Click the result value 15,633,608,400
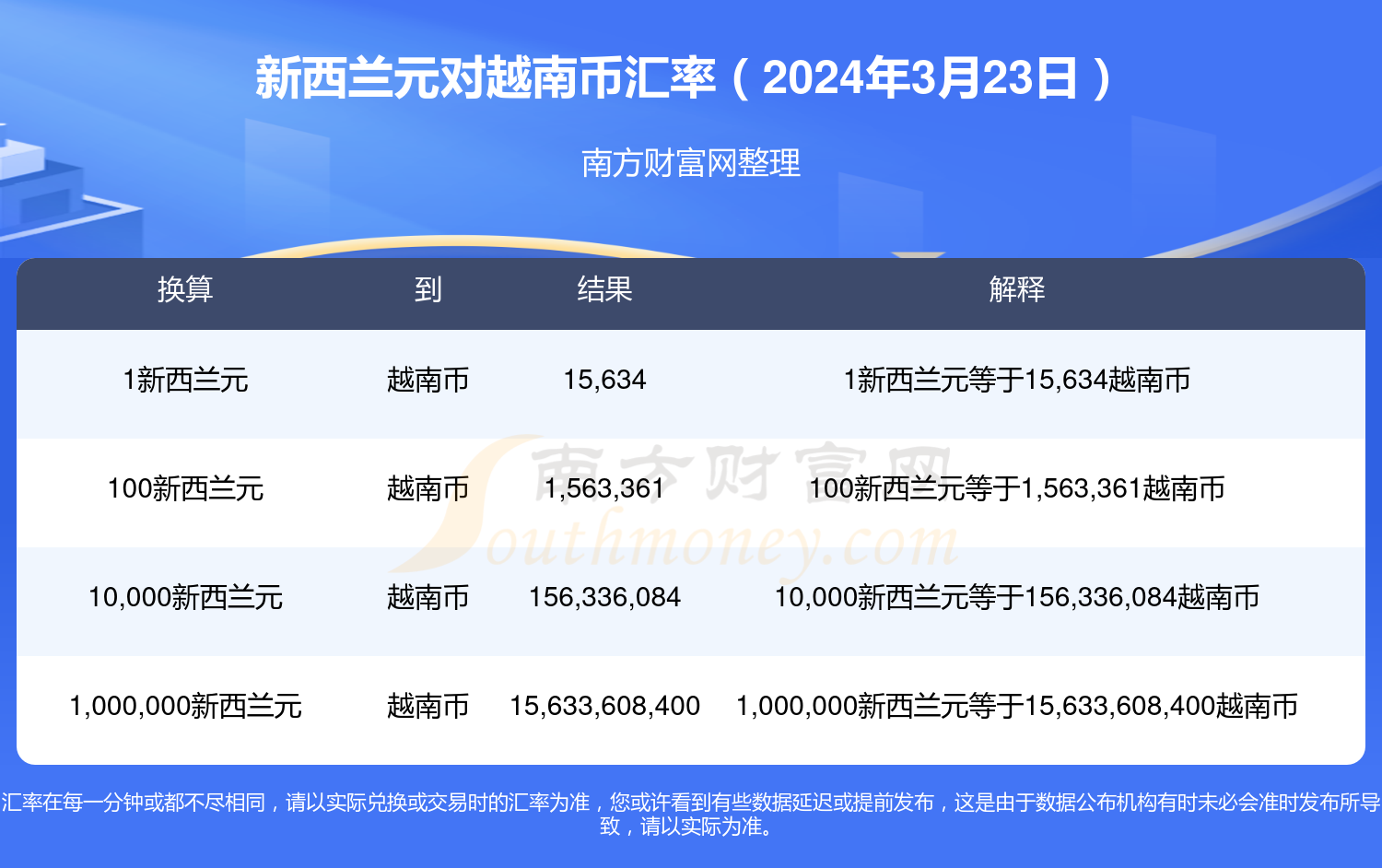 [x=604, y=706]
